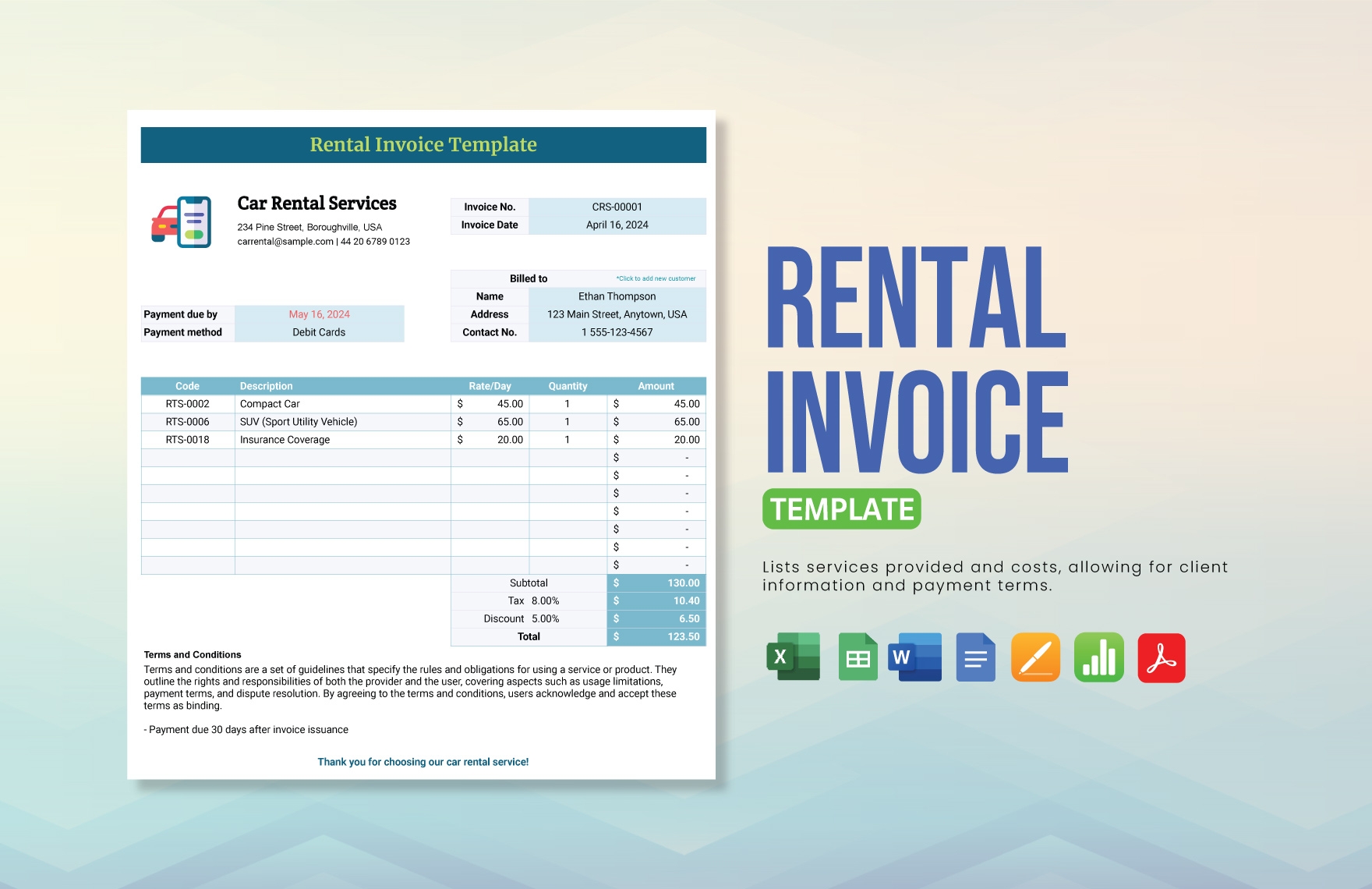Image resolution: width=1372 pixels, height=889 pixels.
Task: Click the Invoice No. label
Action: click(490, 207)
